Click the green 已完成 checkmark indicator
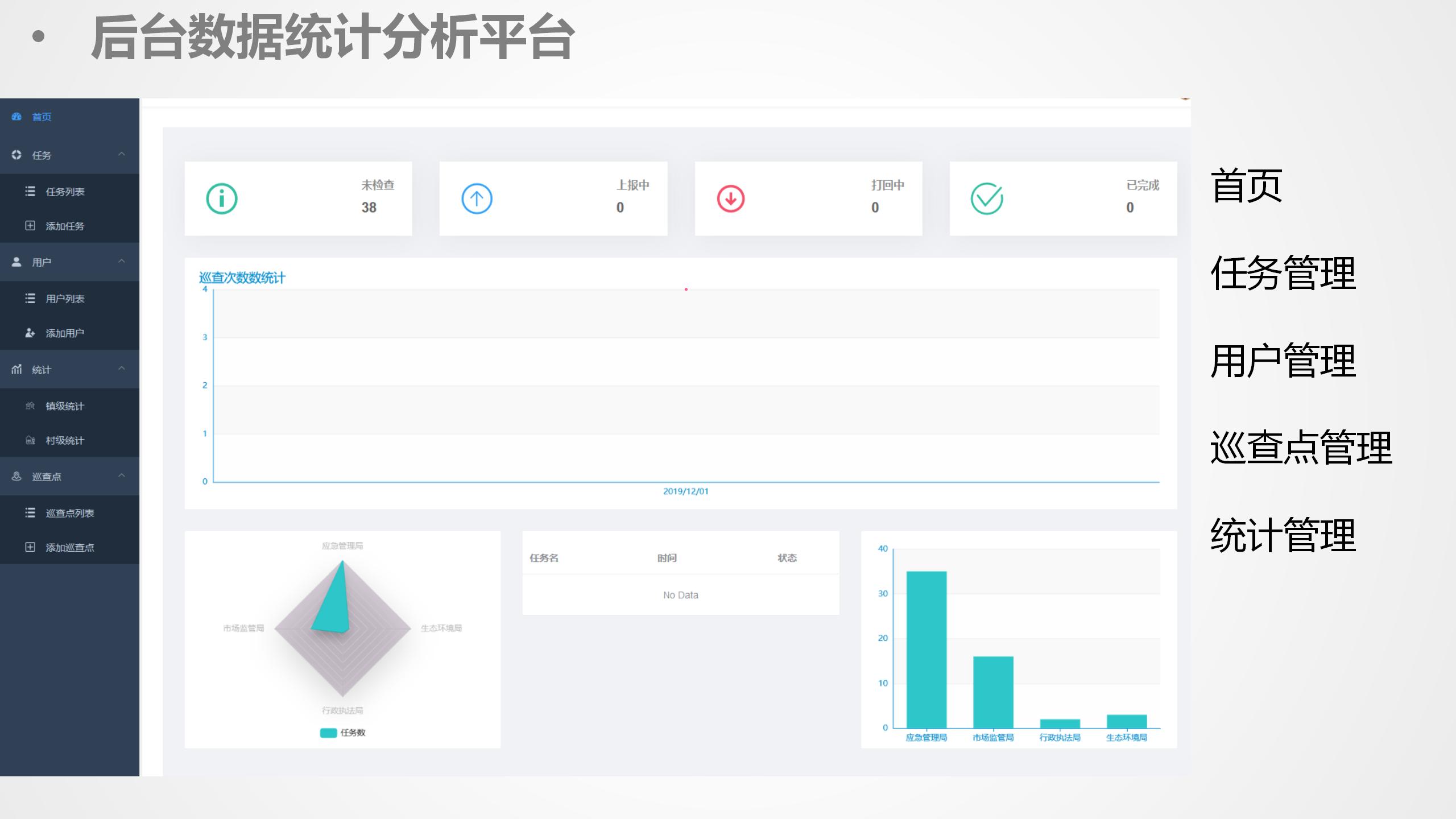The width and height of the screenshot is (1456, 819). [987, 198]
